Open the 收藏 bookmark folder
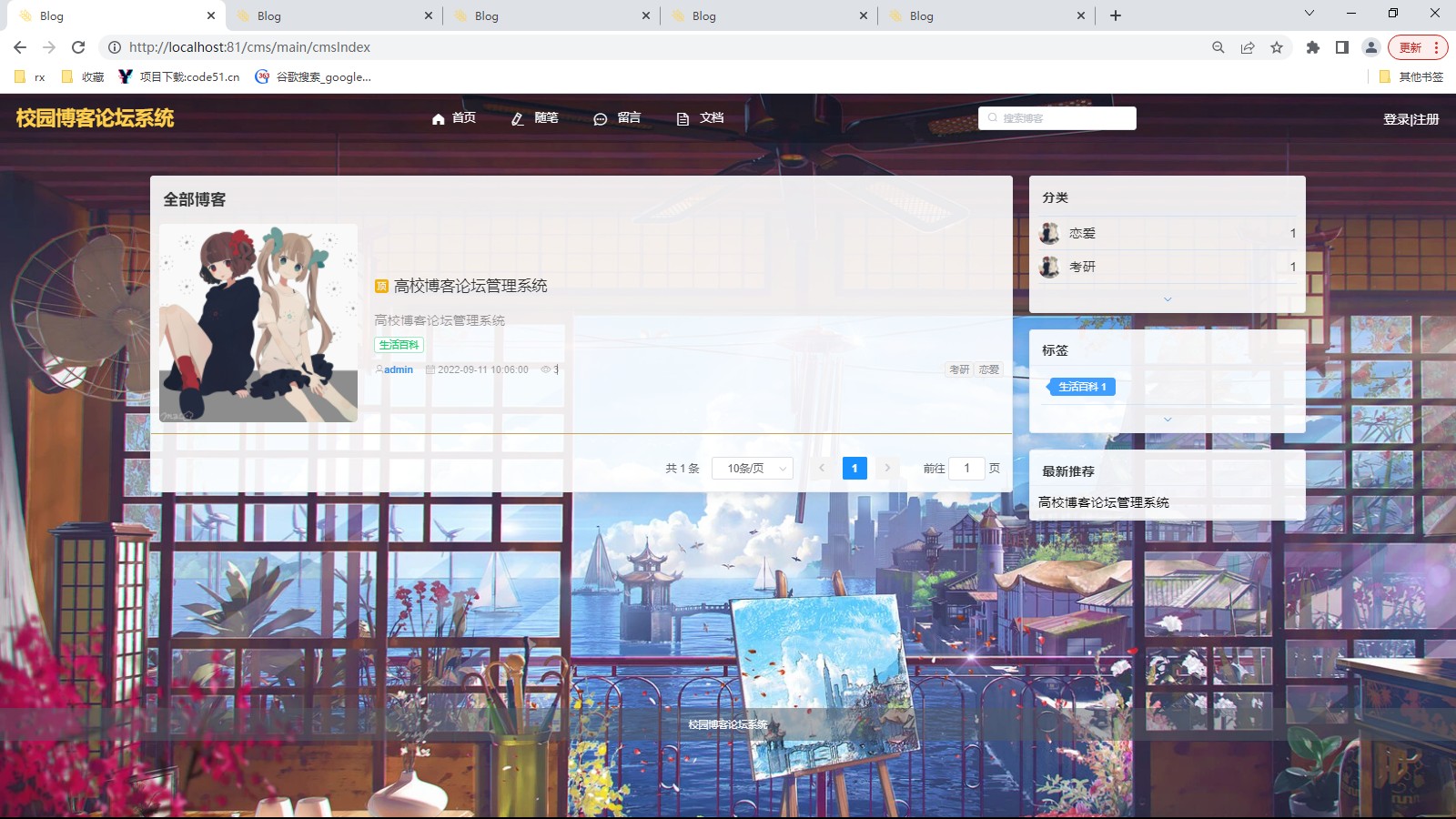 pyautogui.click(x=83, y=77)
